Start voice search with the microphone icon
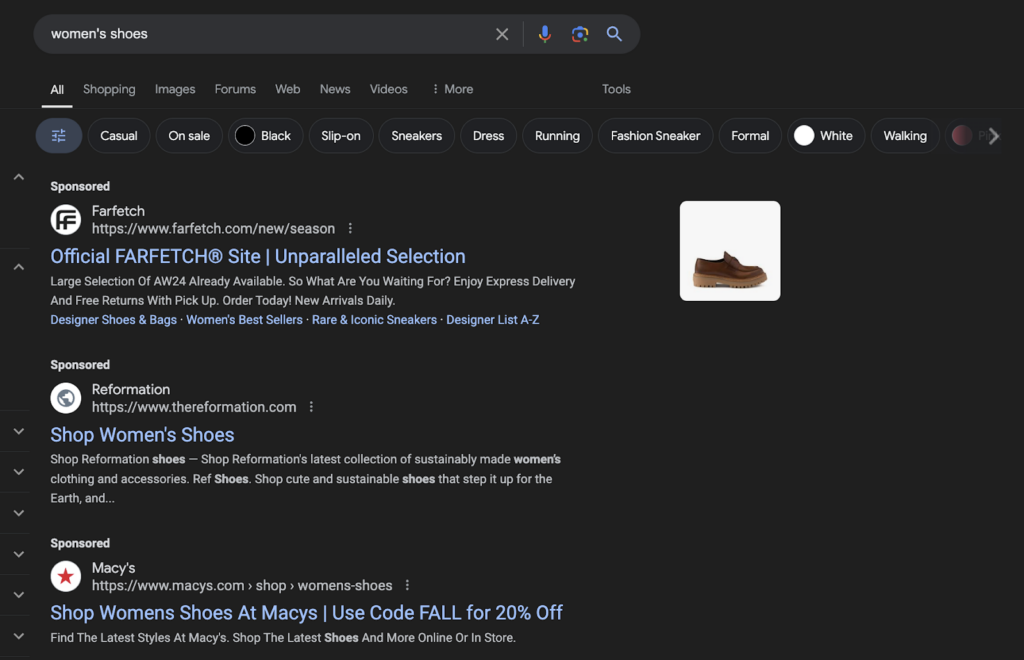 click(544, 34)
